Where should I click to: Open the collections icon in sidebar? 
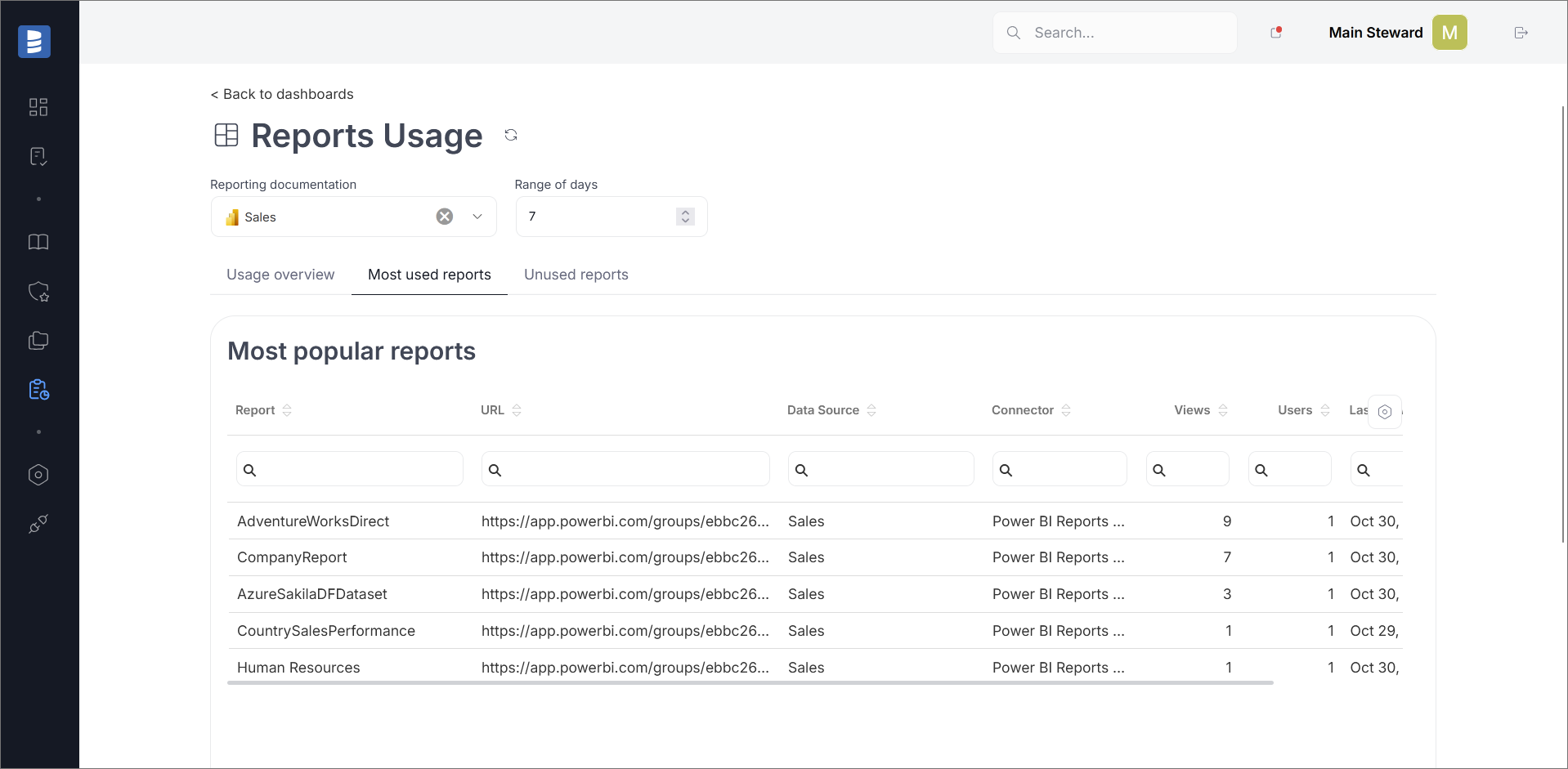click(x=38, y=341)
